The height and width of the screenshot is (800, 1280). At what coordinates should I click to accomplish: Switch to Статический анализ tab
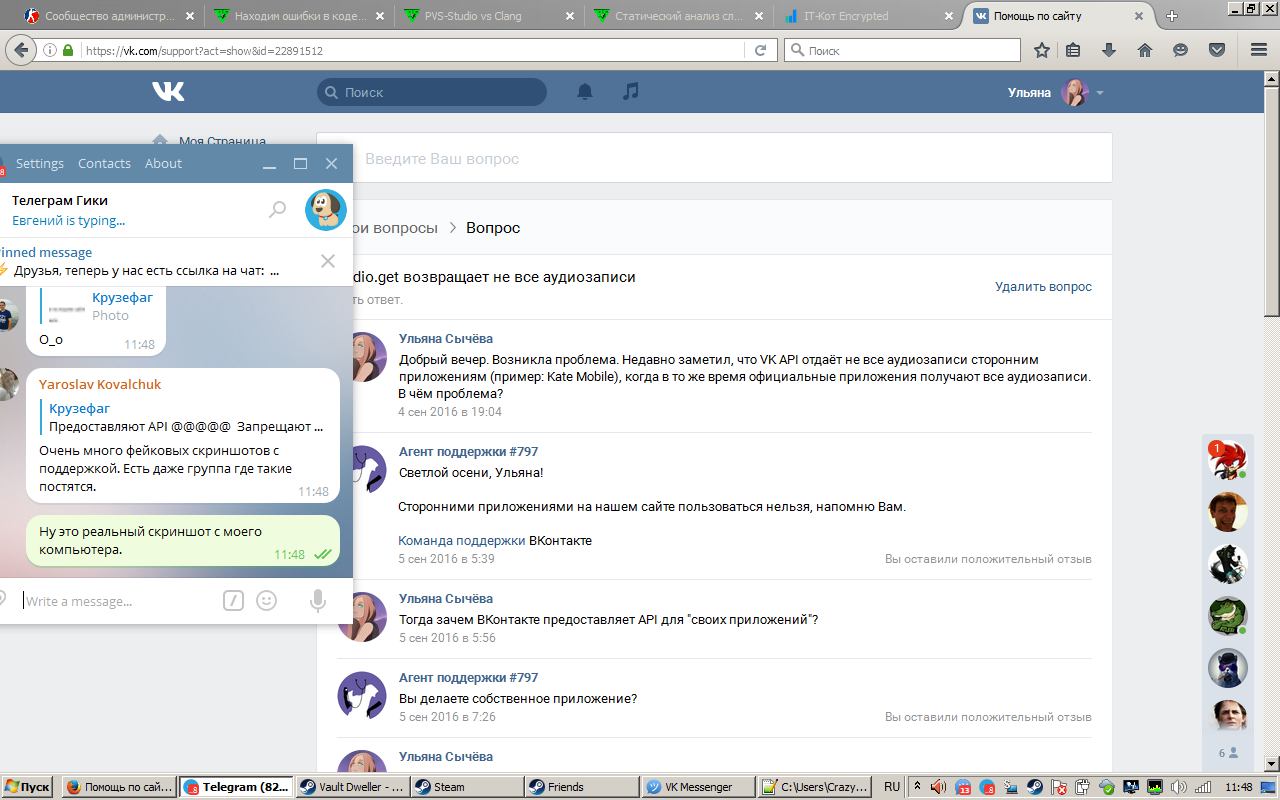tap(679, 16)
